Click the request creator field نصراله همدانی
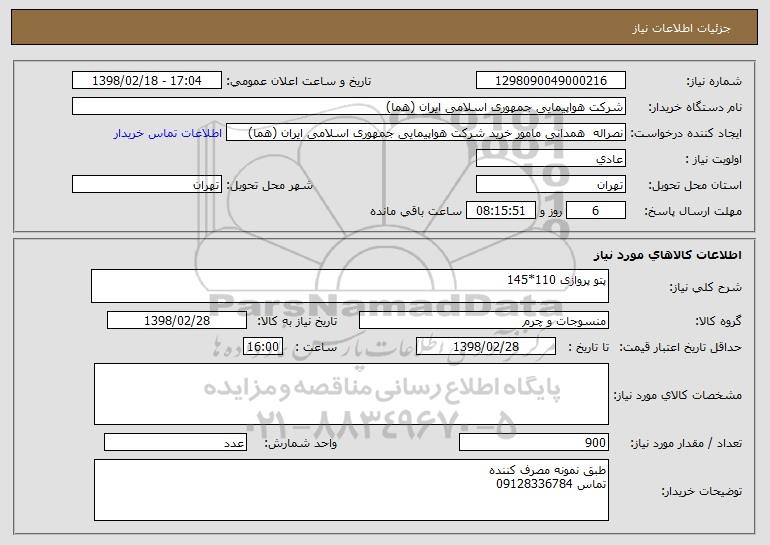 pyautogui.click(x=426, y=133)
